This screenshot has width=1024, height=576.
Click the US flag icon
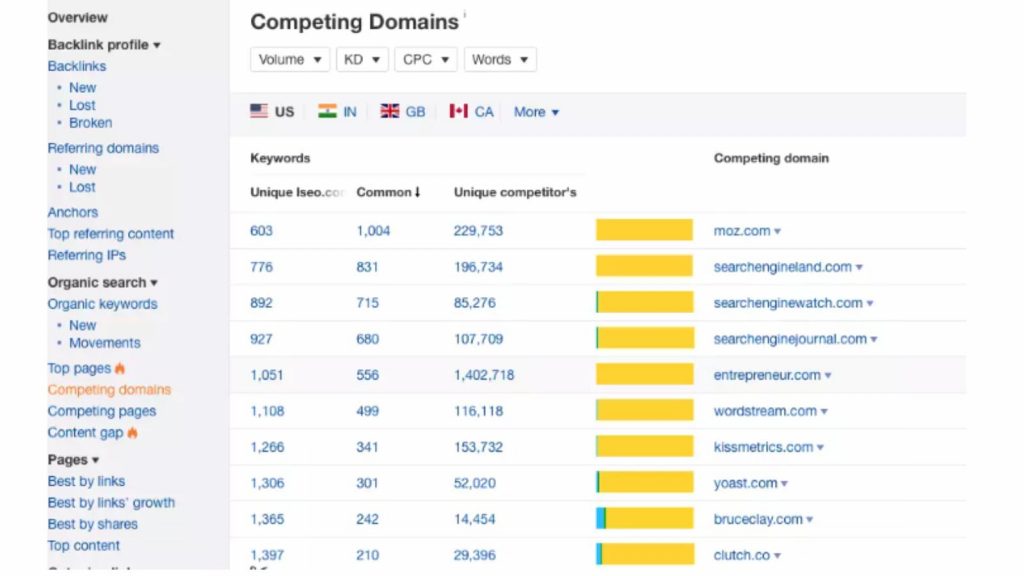(x=259, y=111)
